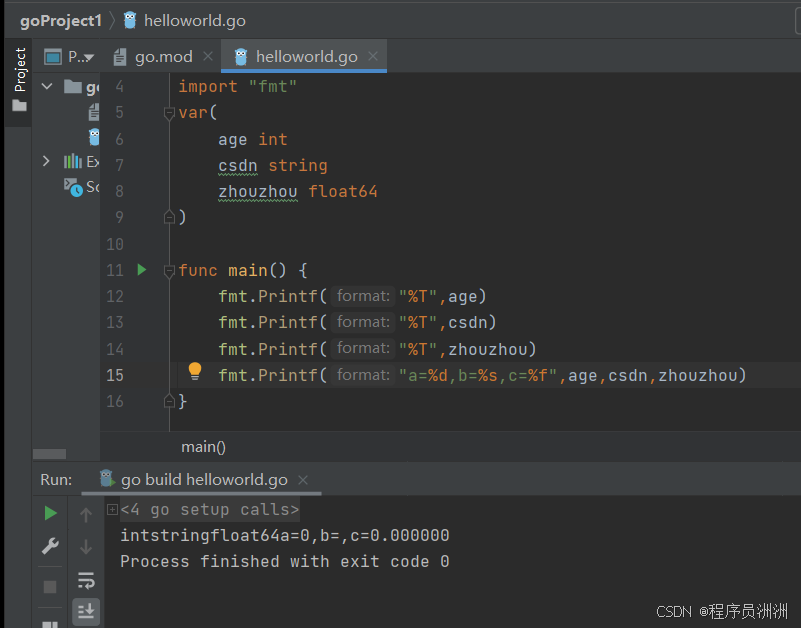Viewport: 801px width, 628px height.
Task: Select the go.mod file icon in tree
Action: 93,112
